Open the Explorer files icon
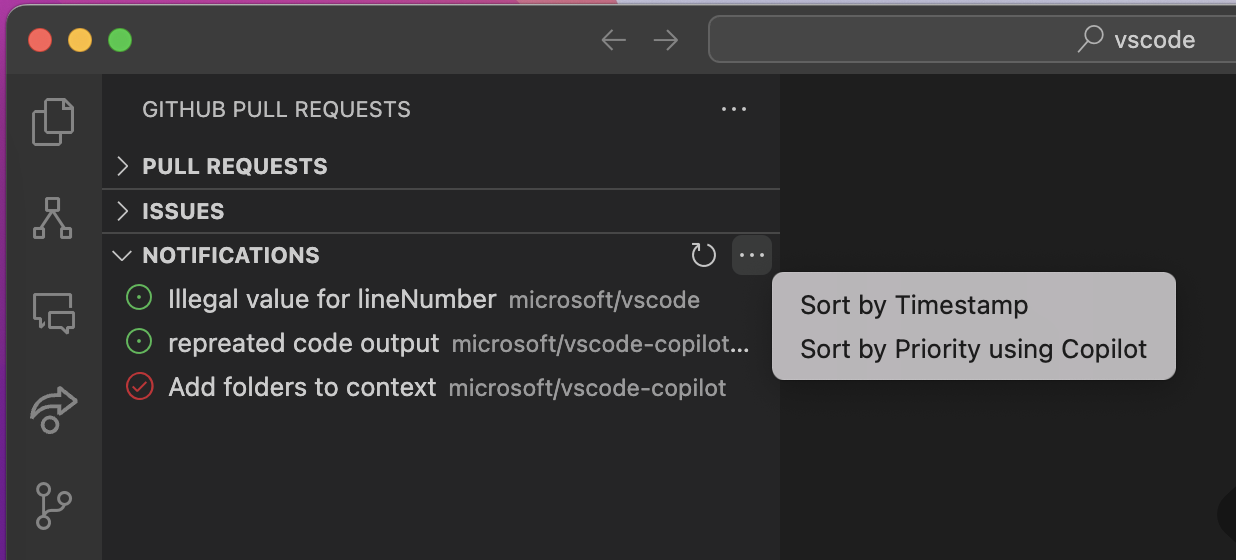The height and width of the screenshot is (560, 1236). 53,122
